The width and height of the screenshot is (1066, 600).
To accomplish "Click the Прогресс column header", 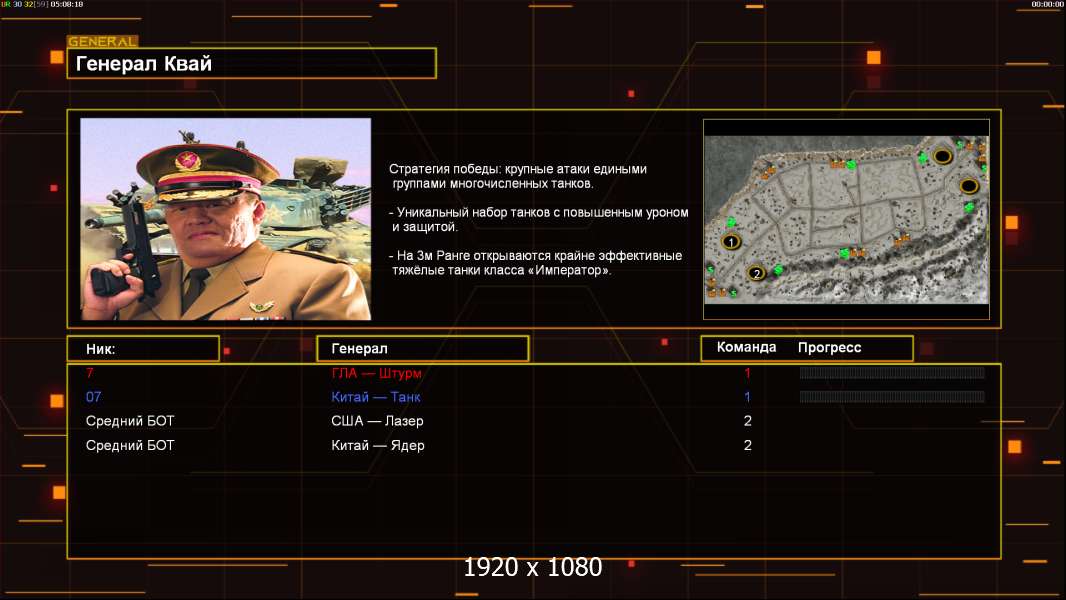I will tap(829, 347).
